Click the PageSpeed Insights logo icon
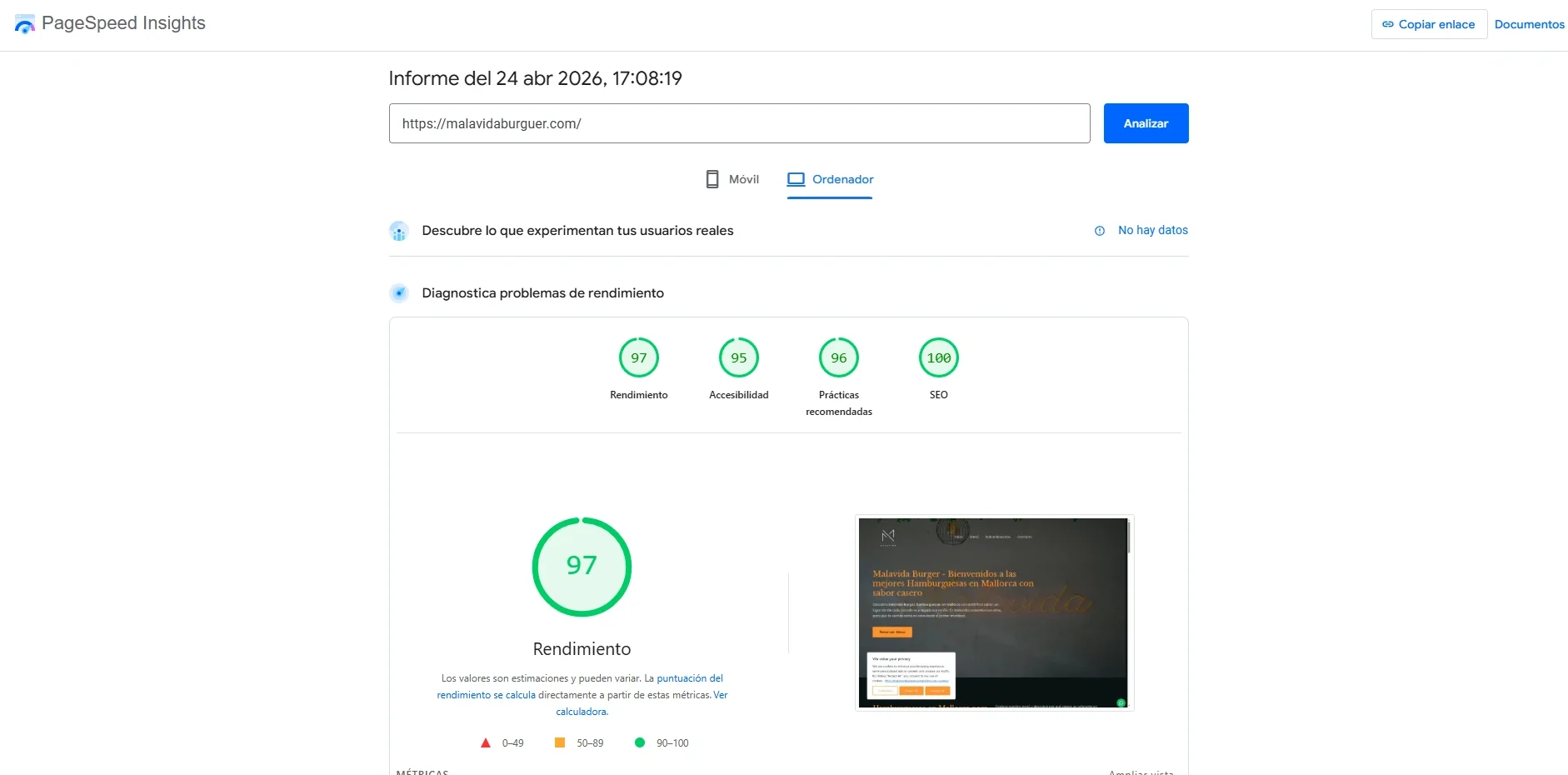The height and width of the screenshot is (775, 1568). click(25, 24)
